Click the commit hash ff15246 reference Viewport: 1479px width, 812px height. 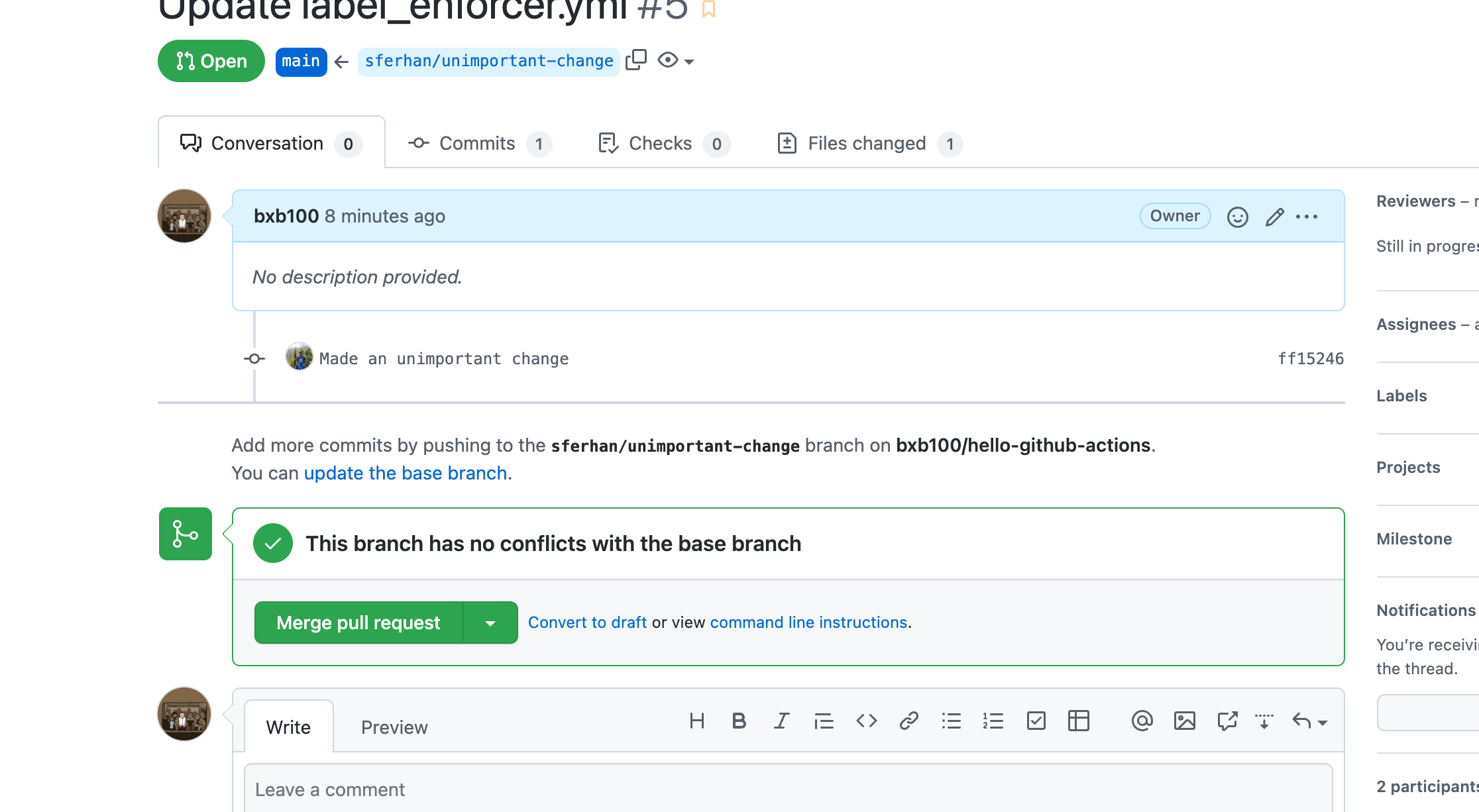coord(1309,358)
